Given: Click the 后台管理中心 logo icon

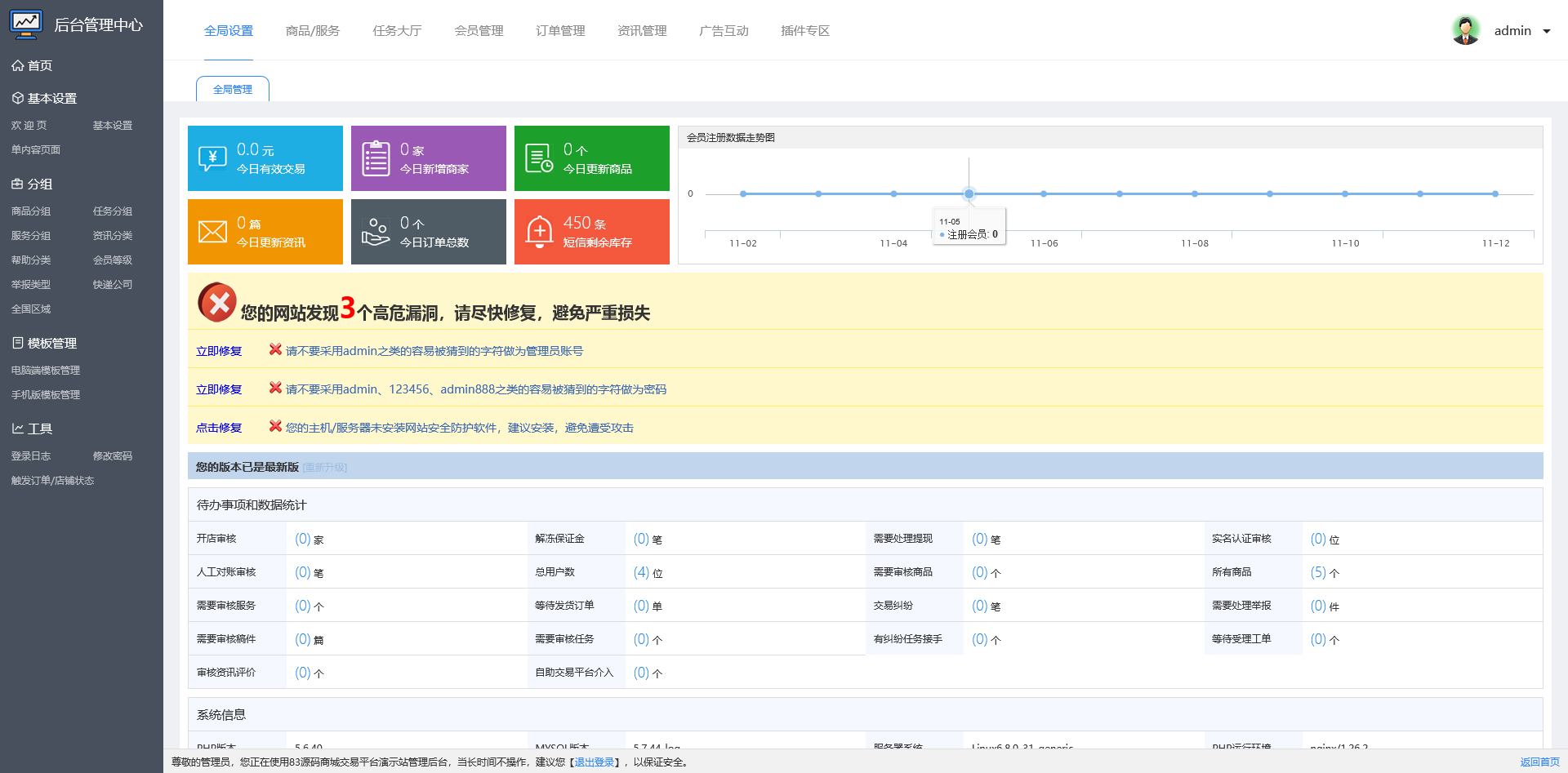Looking at the screenshot, I should coord(26,24).
